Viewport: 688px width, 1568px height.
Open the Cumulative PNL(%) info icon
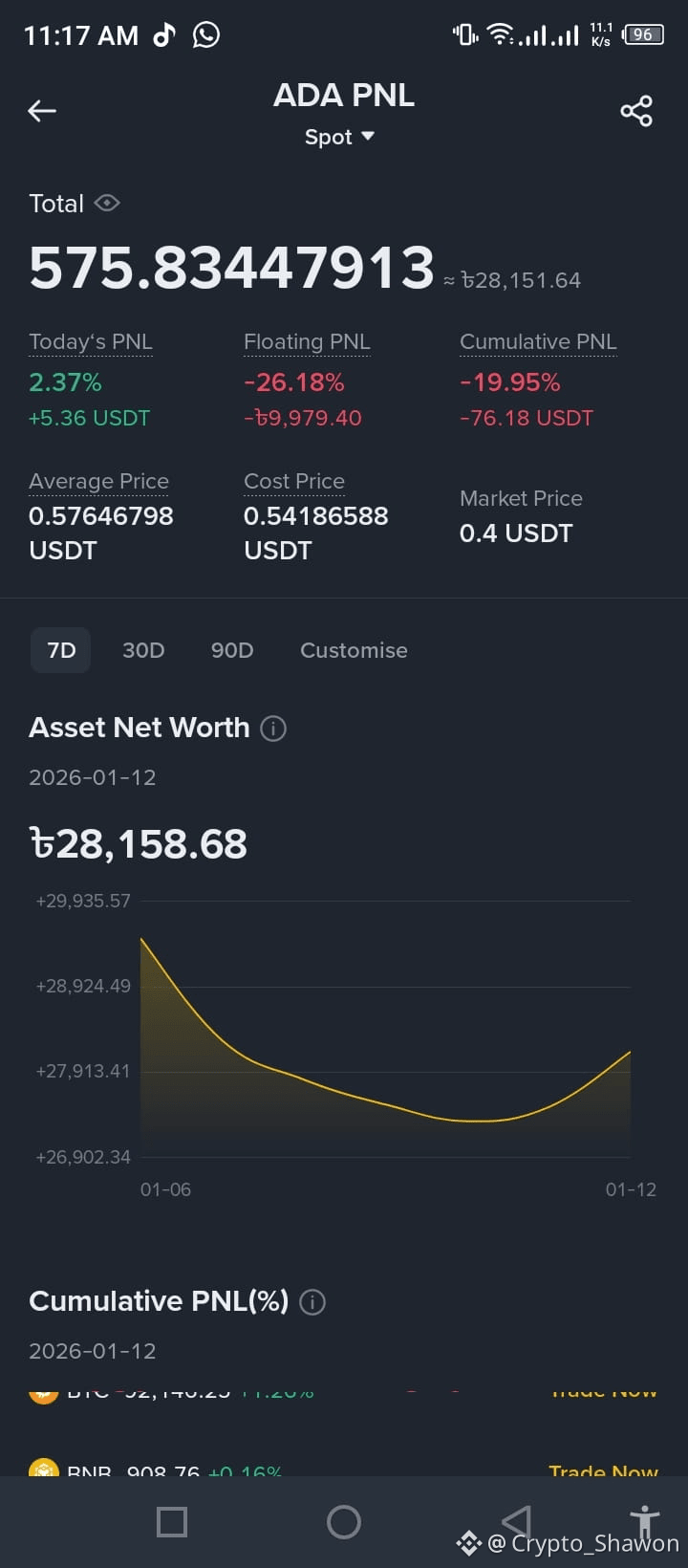(312, 1302)
